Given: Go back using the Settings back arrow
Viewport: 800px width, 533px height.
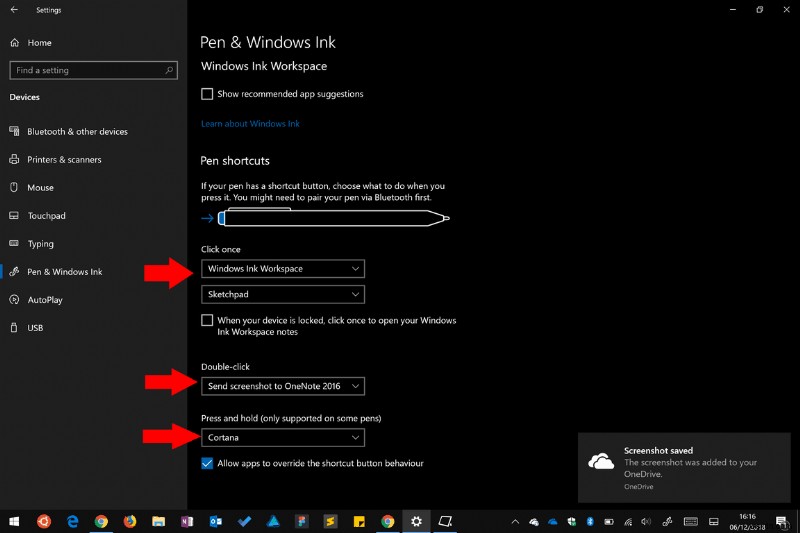Looking at the screenshot, I should [x=14, y=10].
